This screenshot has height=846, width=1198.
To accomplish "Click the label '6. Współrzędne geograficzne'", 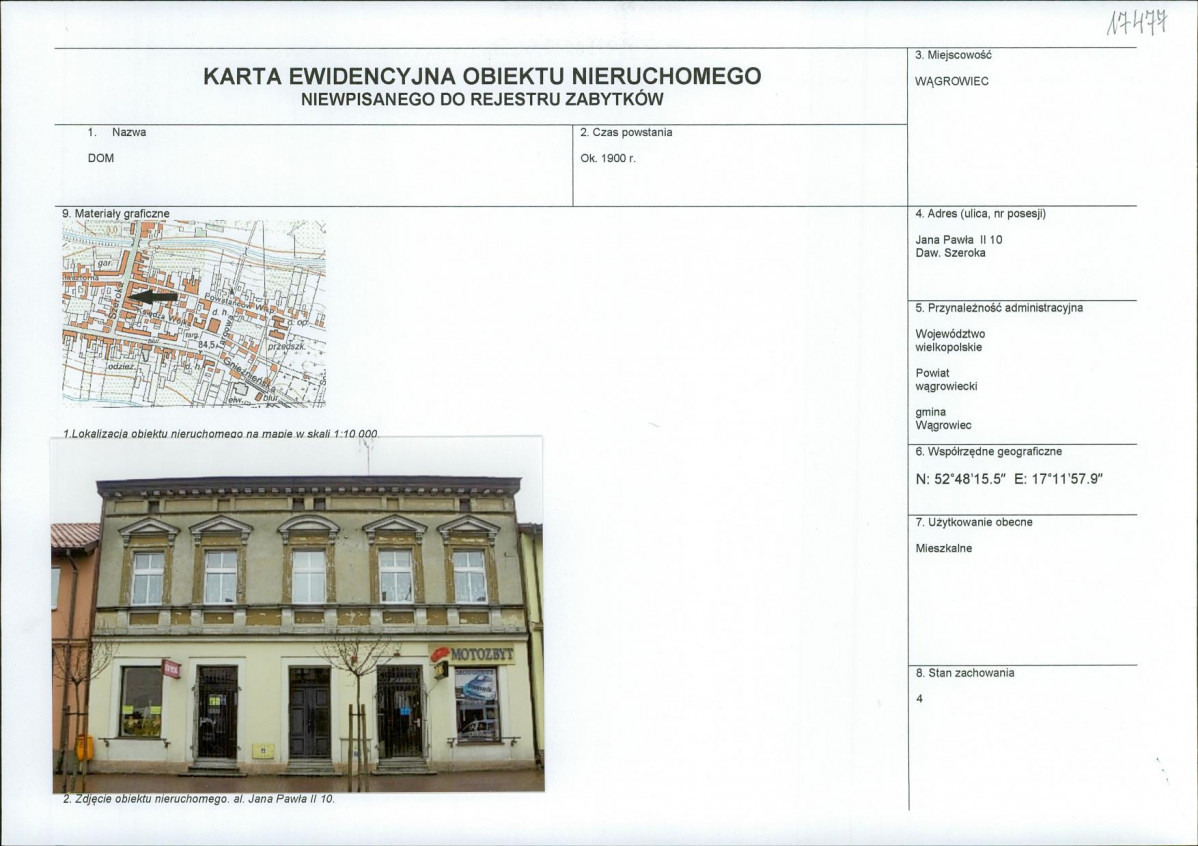I will pyautogui.click(x=989, y=452).
